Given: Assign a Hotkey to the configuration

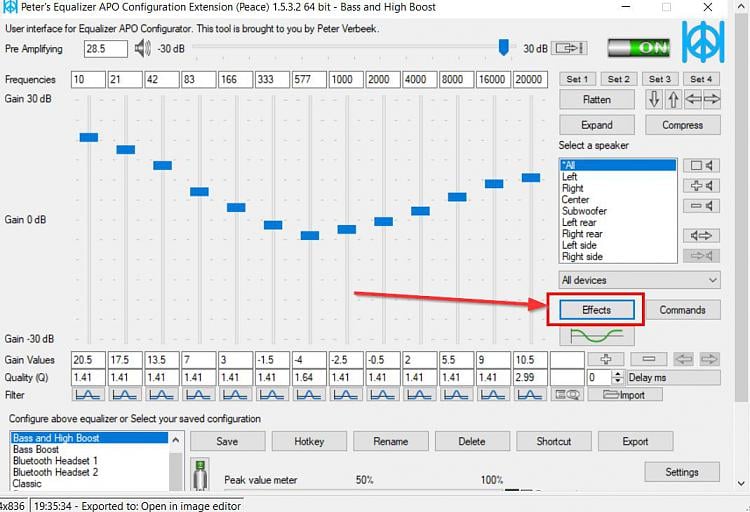Looking at the screenshot, I should click(x=309, y=441).
